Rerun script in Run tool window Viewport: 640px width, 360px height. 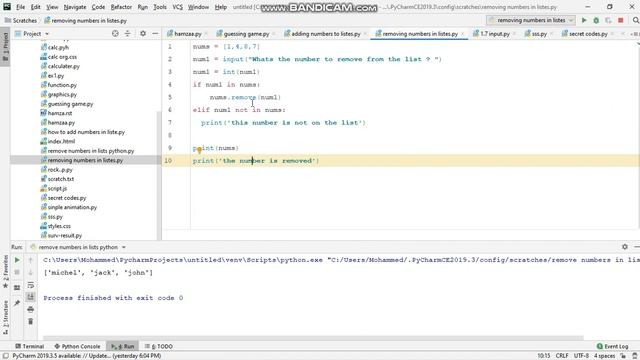pos(17,260)
